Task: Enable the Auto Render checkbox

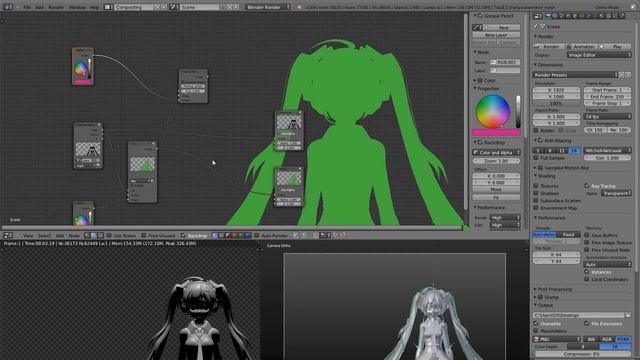Action: (x=256, y=236)
